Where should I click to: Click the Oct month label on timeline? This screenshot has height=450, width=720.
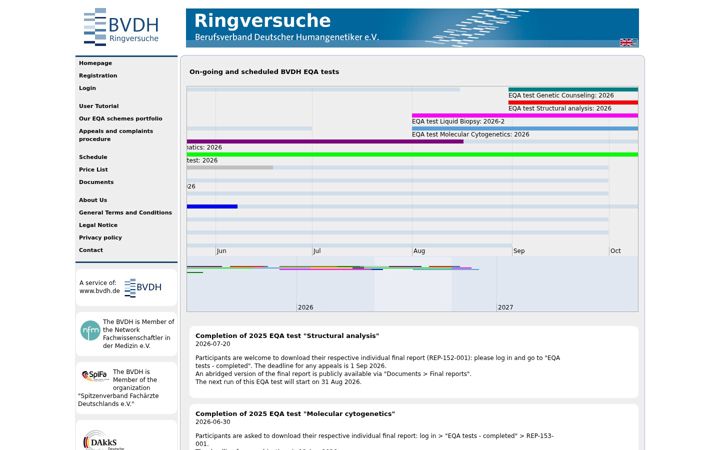615,251
